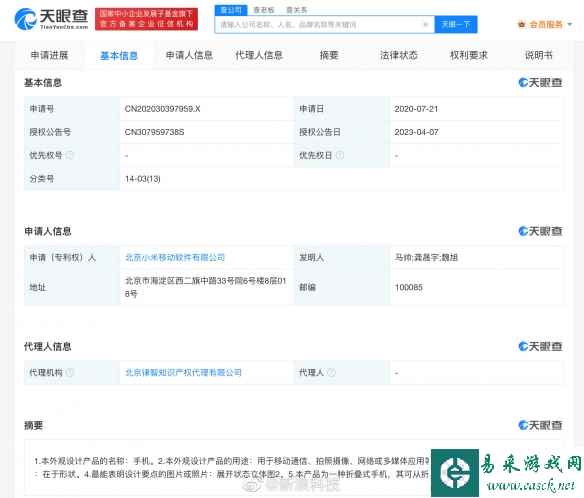Expand the 会员服务 dropdown arrow
This screenshot has height=498, width=584.
(569, 25)
